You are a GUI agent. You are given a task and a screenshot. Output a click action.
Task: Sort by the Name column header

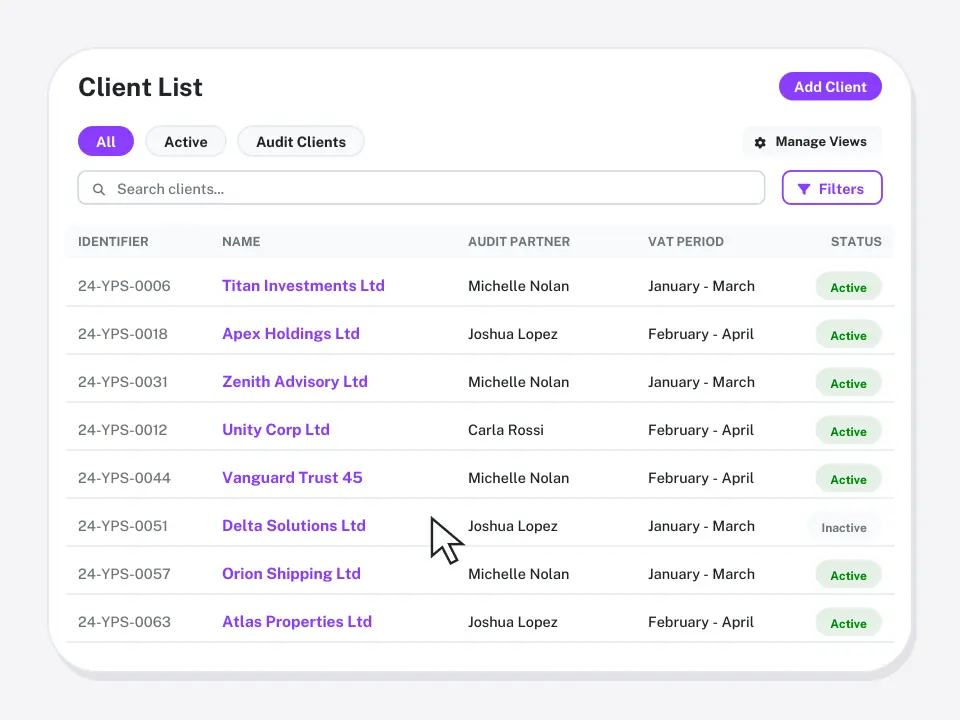[x=241, y=241]
